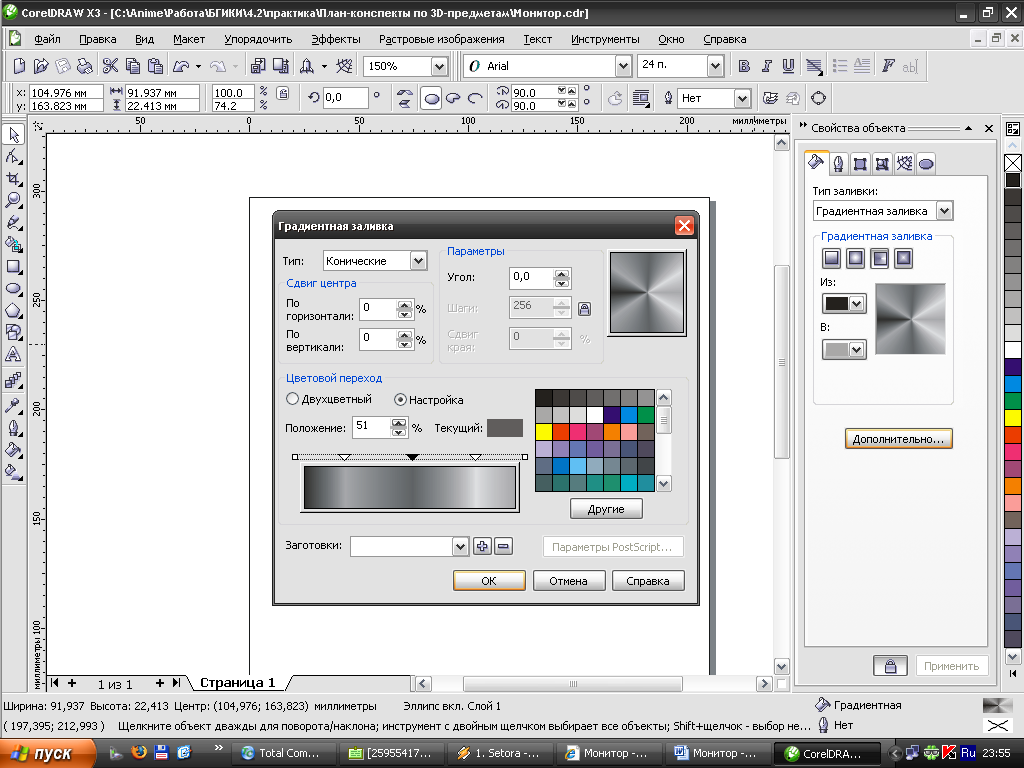This screenshot has width=1024, height=768.
Task: Select the black gradient position marker
Action: pyautogui.click(x=412, y=457)
